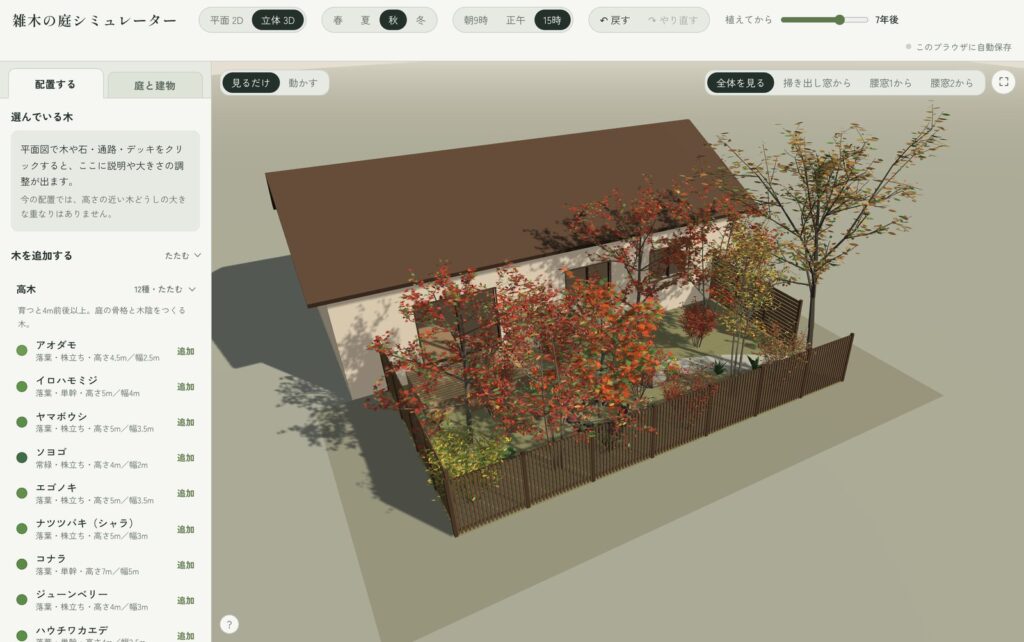The image size is (1024, 642).
Task: Select the 夏 season
Action: tap(365, 20)
